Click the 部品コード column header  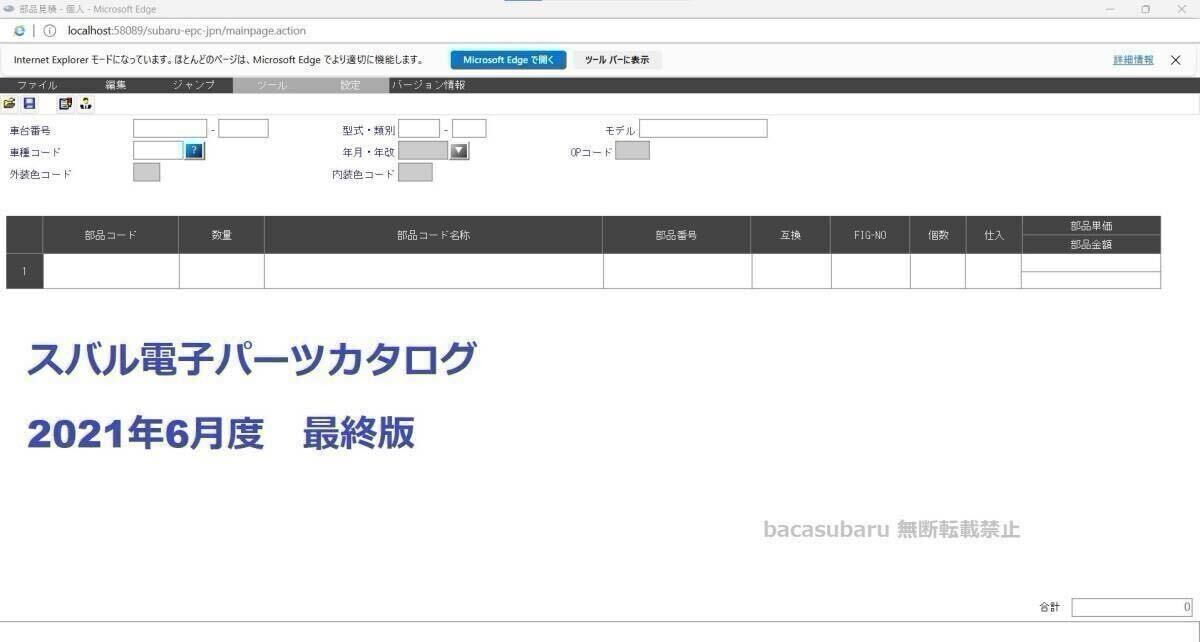111,235
